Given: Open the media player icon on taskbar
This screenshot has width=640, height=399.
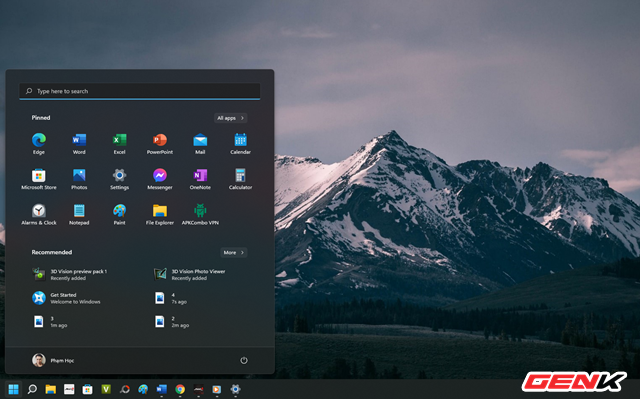Looking at the screenshot, I should tap(217, 389).
